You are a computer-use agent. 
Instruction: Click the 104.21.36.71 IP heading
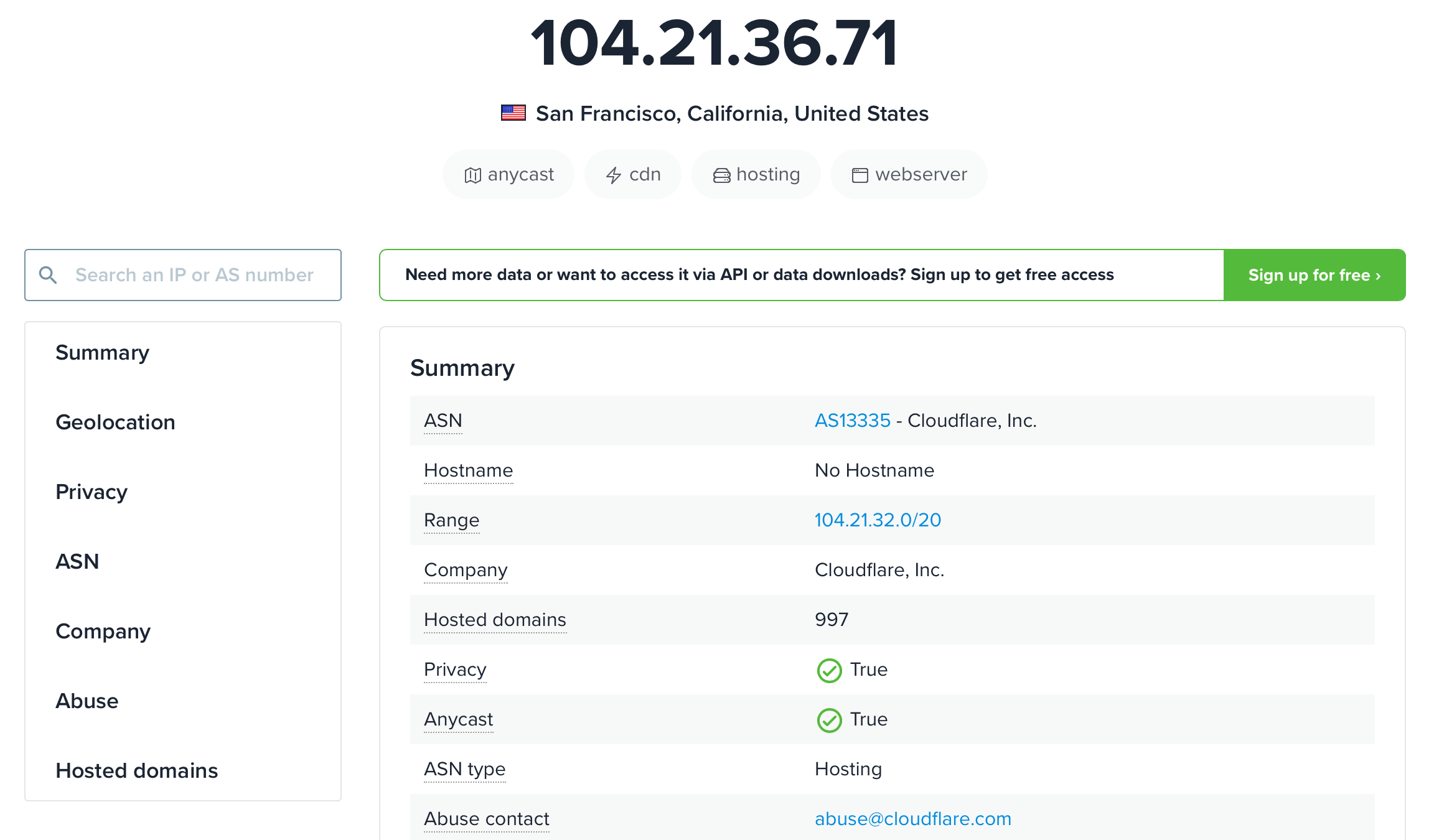pos(715,42)
